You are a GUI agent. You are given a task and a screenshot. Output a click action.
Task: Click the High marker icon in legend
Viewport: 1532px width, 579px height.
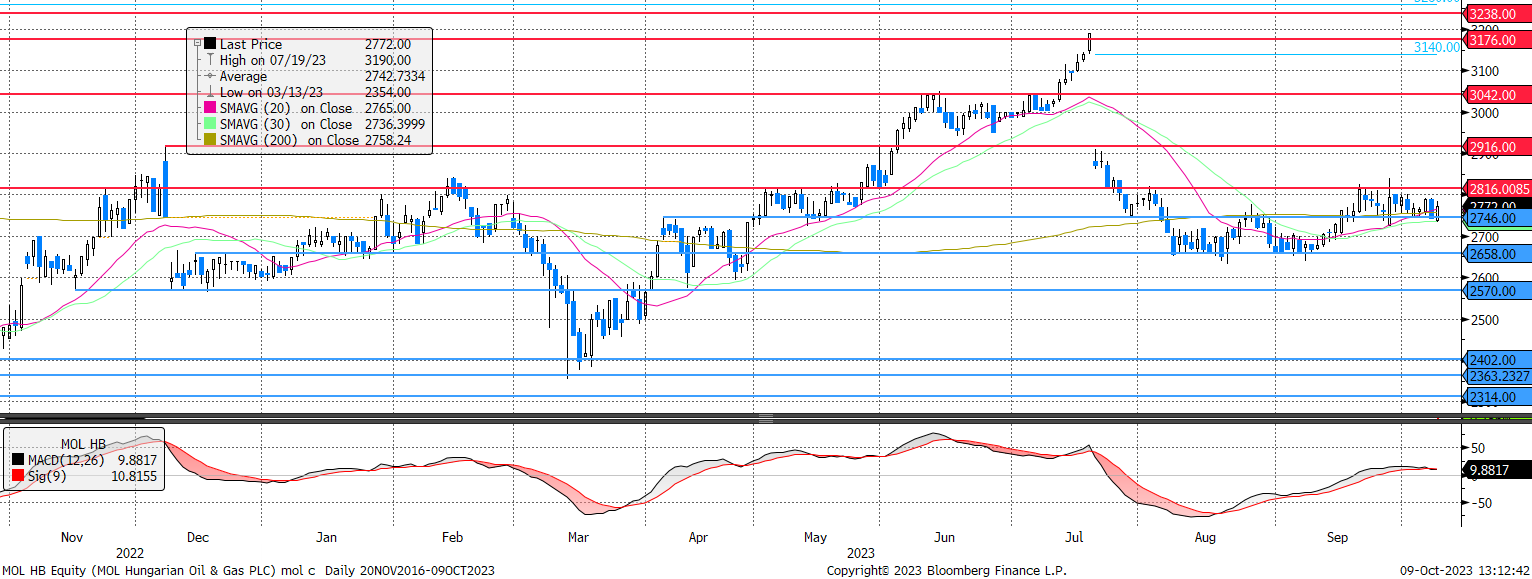[x=210, y=60]
